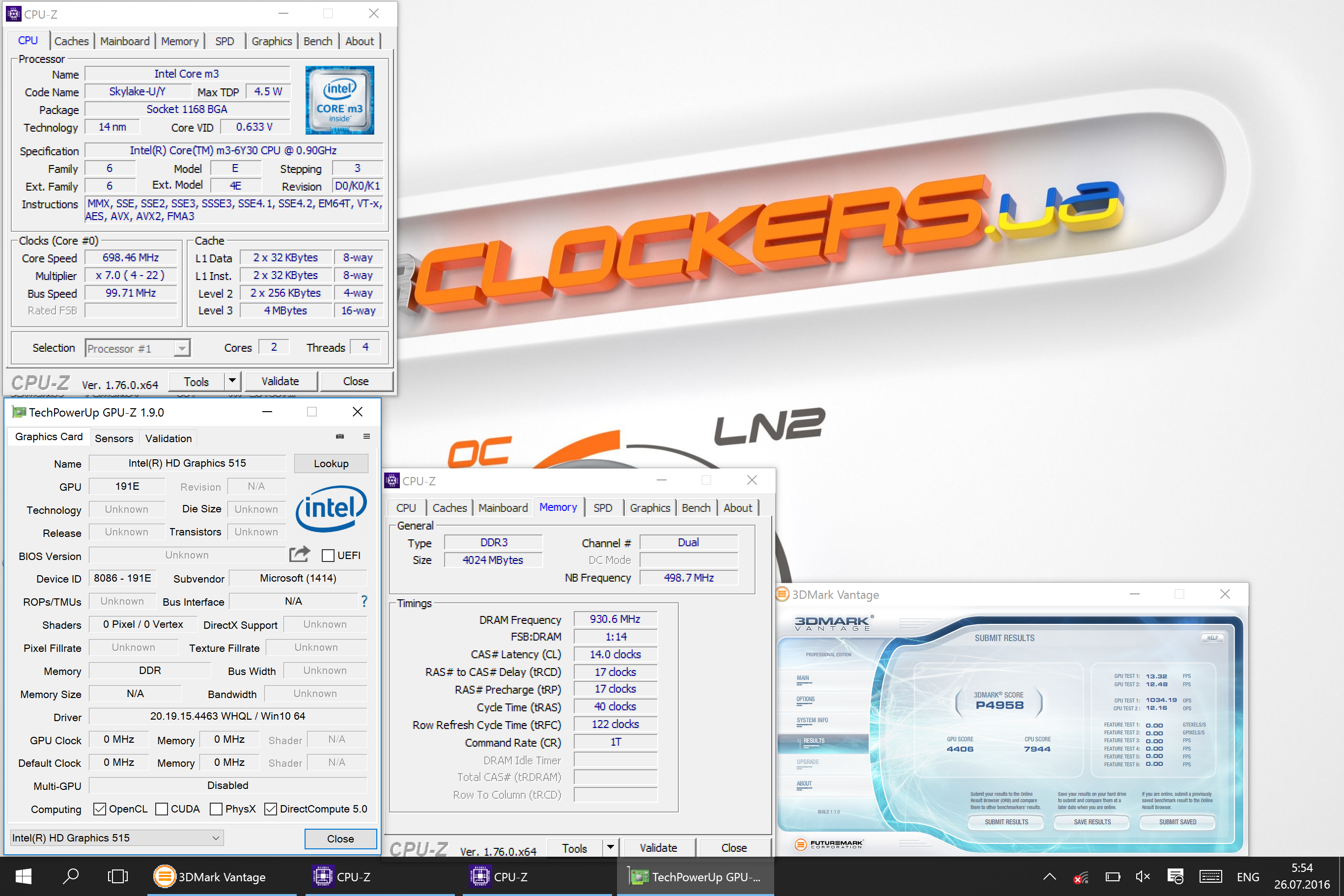Open the Intel(R) HD Graphics 515 GPU selector dropdown

(116, 838)
